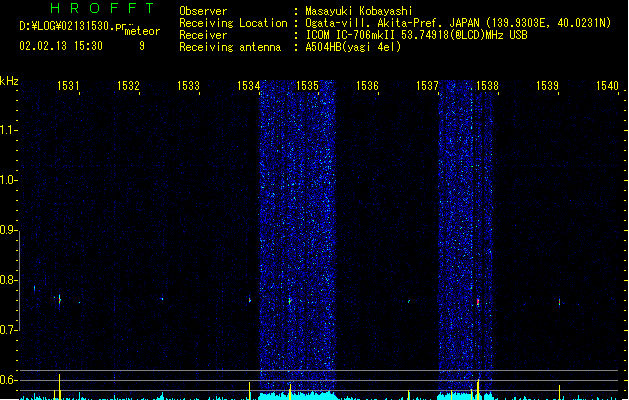
Task: Click the kHz axis unit label
Action: [x=9, y=81]
